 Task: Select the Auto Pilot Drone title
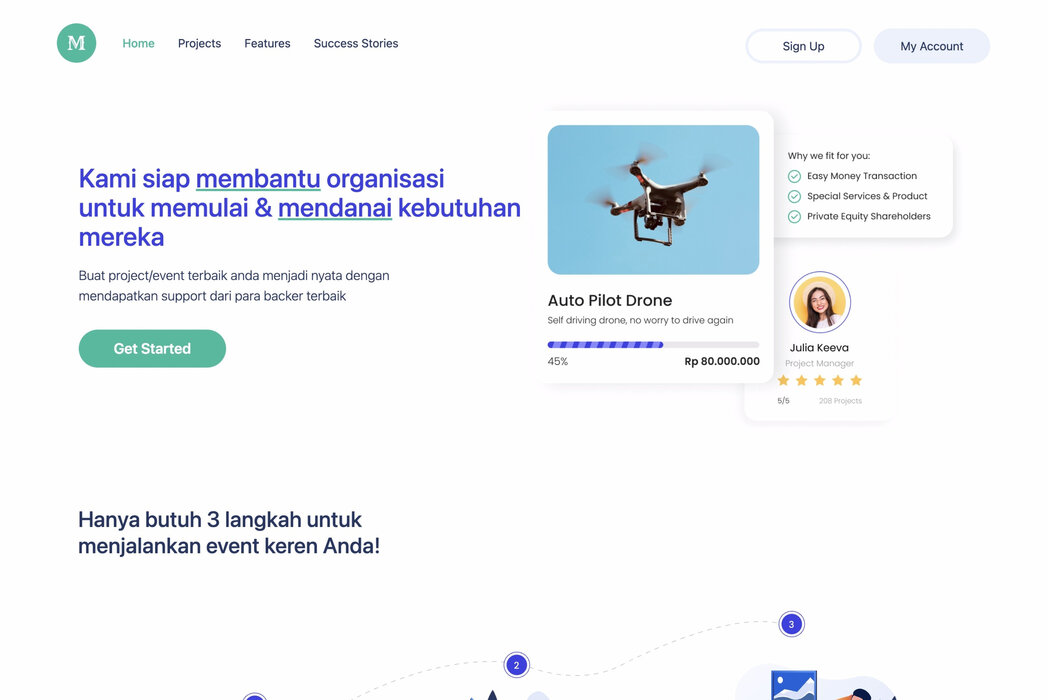(610, 300)
